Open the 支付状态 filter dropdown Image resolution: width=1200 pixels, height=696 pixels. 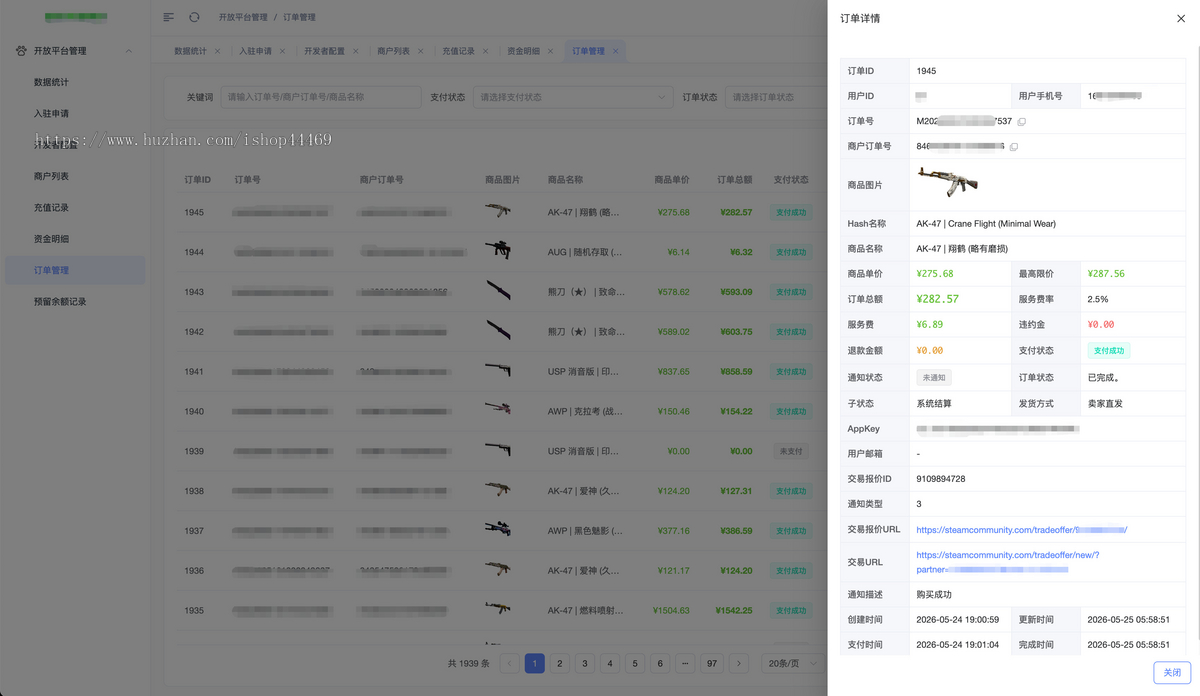pyautogui.click(x=574, y=97)
